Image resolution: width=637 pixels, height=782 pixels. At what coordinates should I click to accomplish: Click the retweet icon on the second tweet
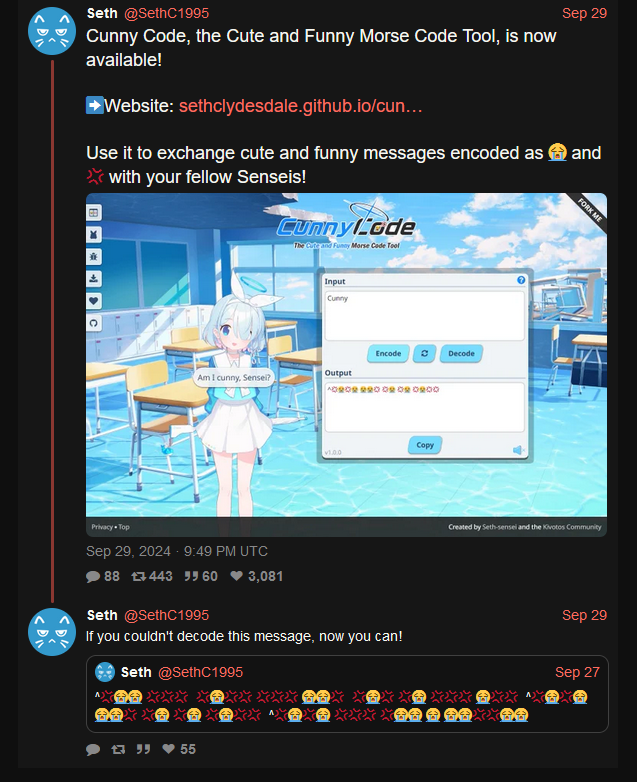tap(118, 749)
